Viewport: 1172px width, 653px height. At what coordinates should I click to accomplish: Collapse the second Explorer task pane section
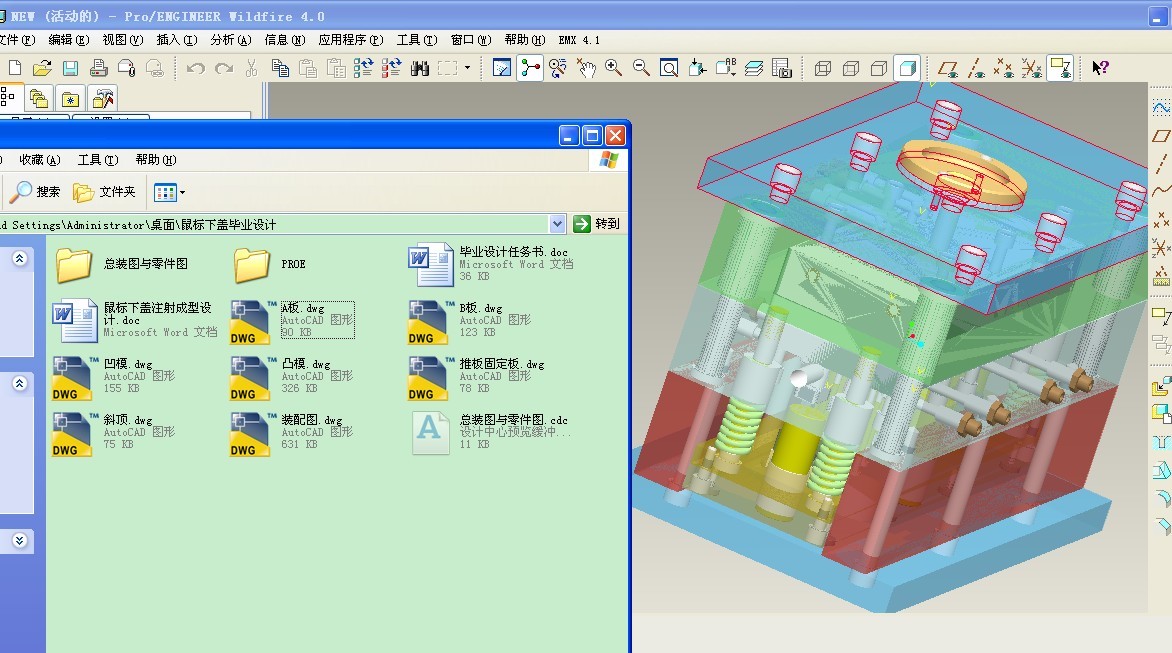tap(19, 383)
